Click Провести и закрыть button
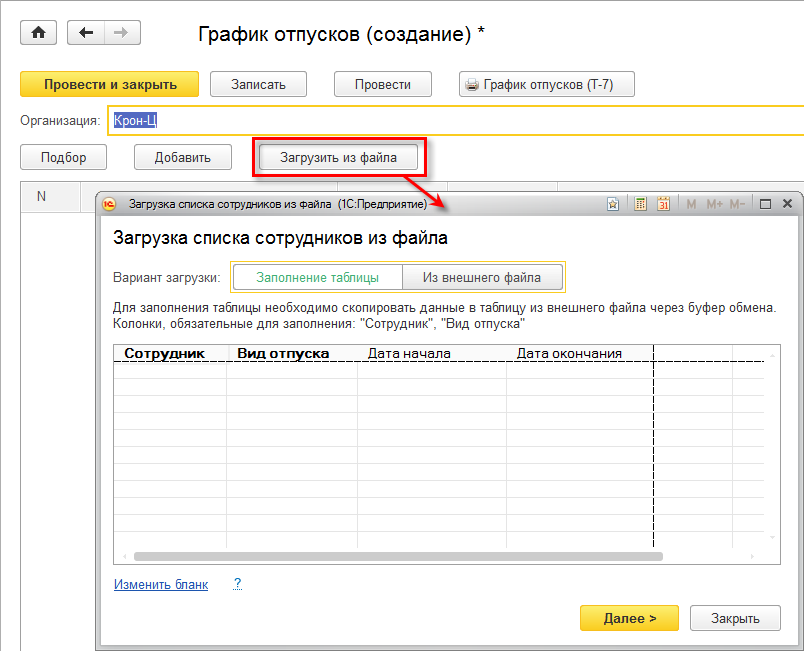Image resolution: width=804 pixels, height=651 pixels. pos(110,85)
